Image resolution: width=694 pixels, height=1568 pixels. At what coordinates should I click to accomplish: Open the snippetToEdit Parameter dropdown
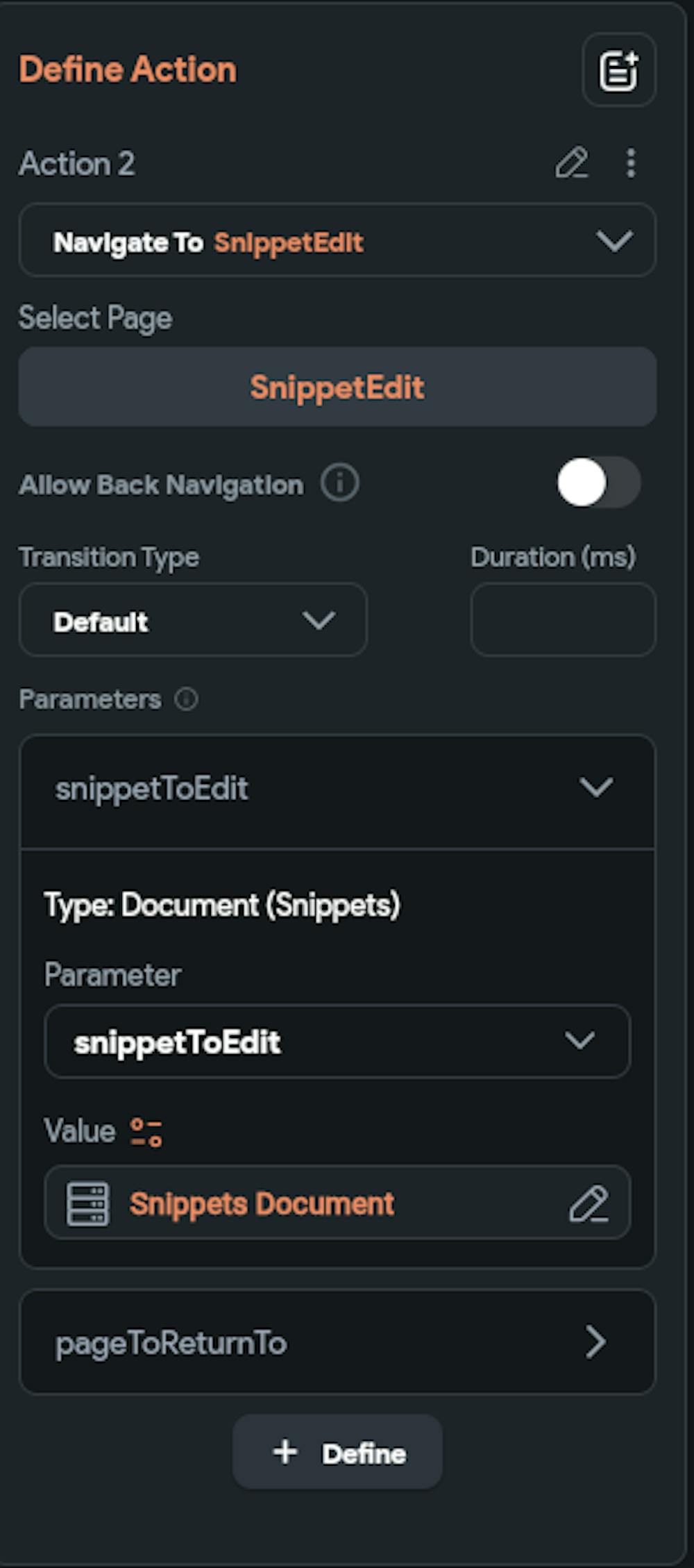(x=337, y=1041)
